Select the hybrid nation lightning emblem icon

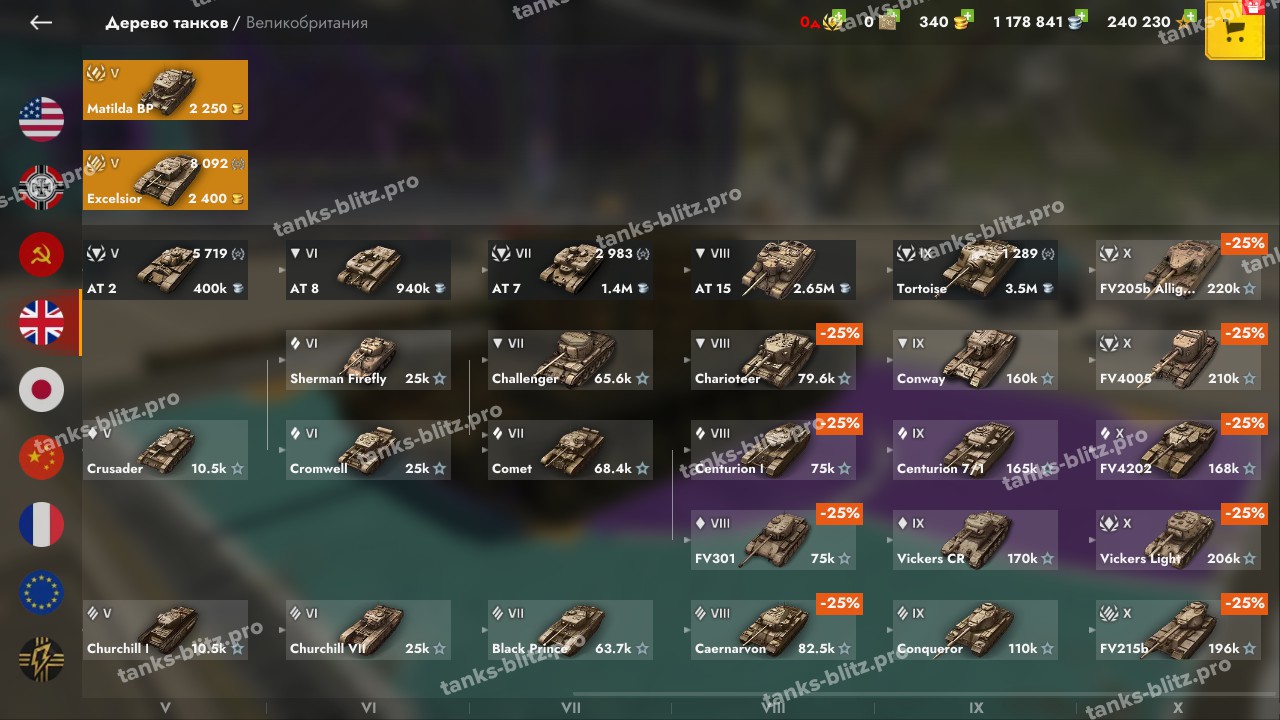pos(41,660)
